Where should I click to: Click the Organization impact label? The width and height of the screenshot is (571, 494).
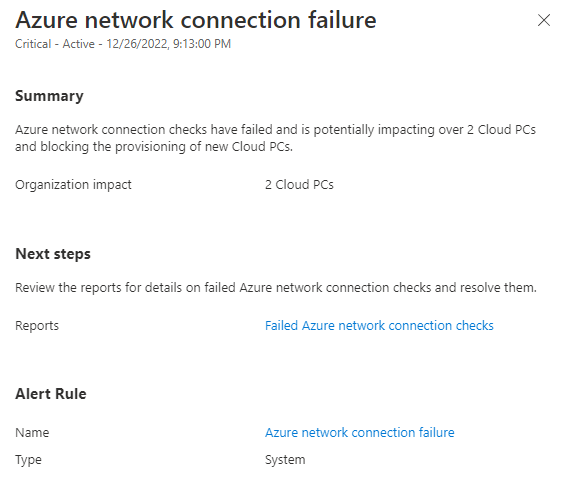pos(73,185)
